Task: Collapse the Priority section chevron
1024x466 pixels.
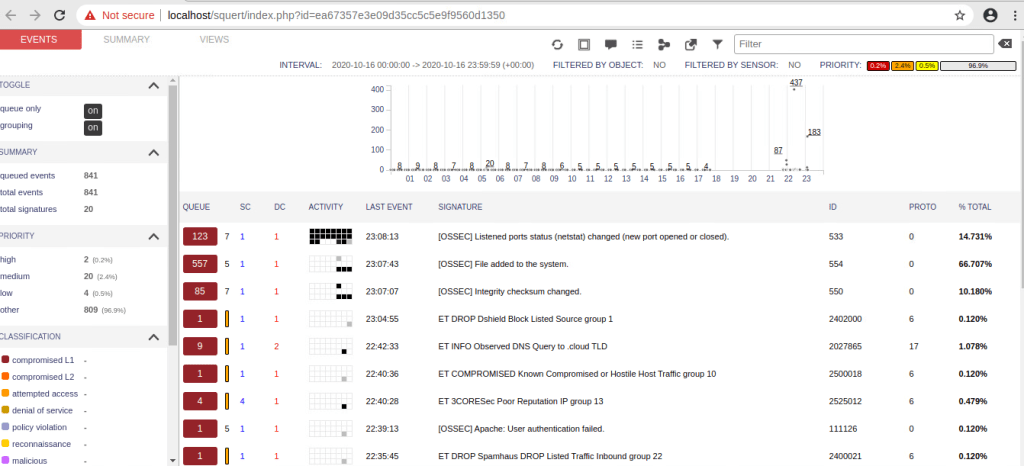Action: (153, 237)
